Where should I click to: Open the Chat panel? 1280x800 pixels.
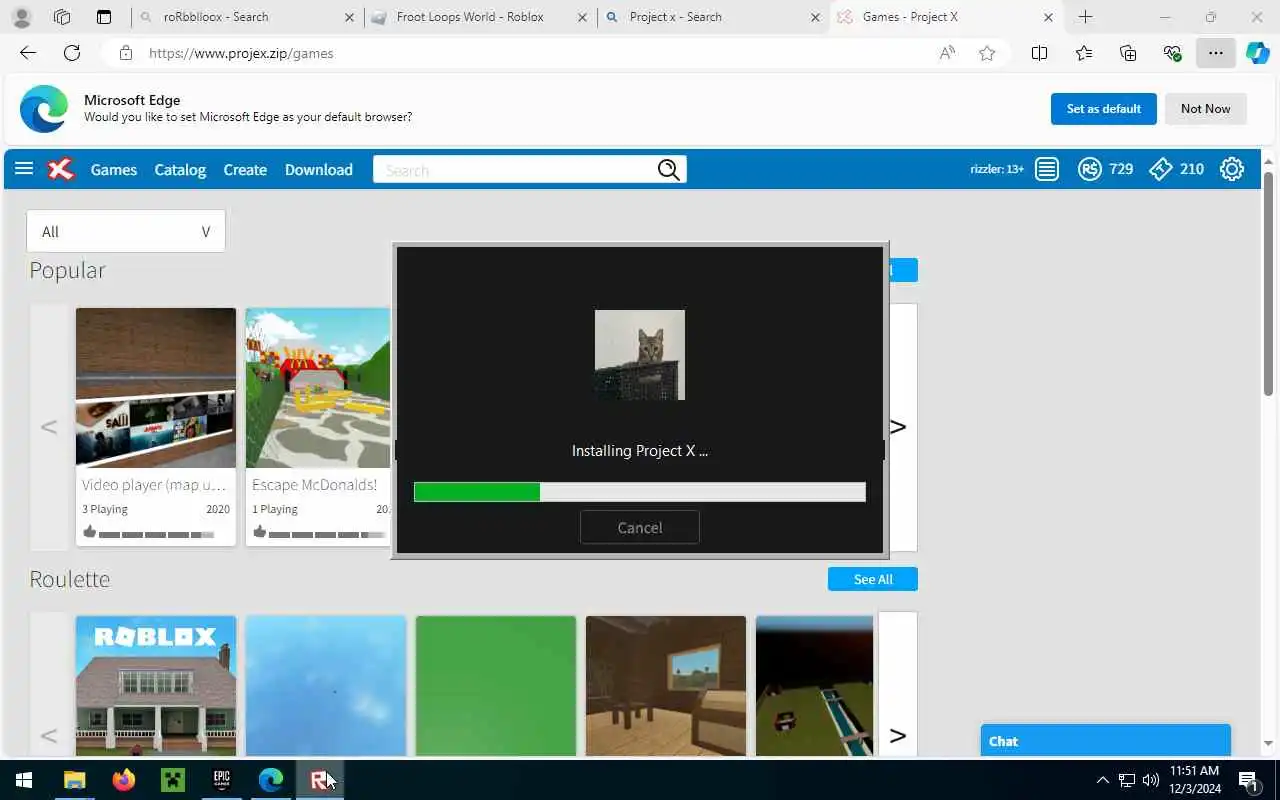coord(1106,741)
